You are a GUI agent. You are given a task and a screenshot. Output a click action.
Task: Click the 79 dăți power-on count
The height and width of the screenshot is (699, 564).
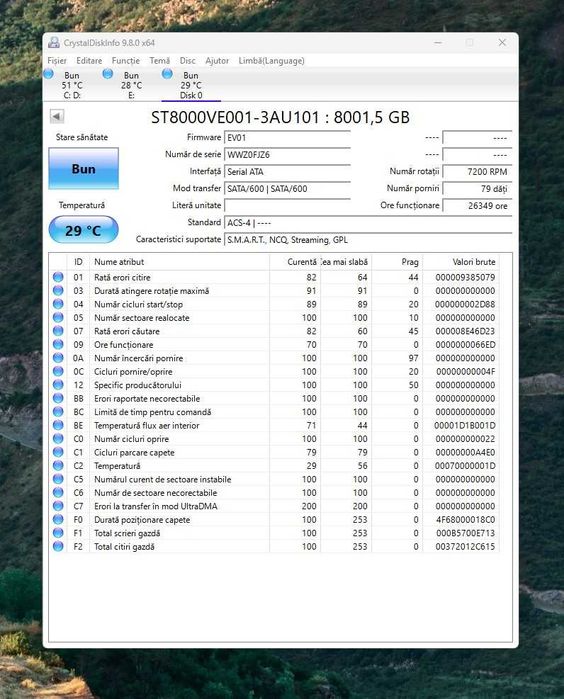pos(477,189)
